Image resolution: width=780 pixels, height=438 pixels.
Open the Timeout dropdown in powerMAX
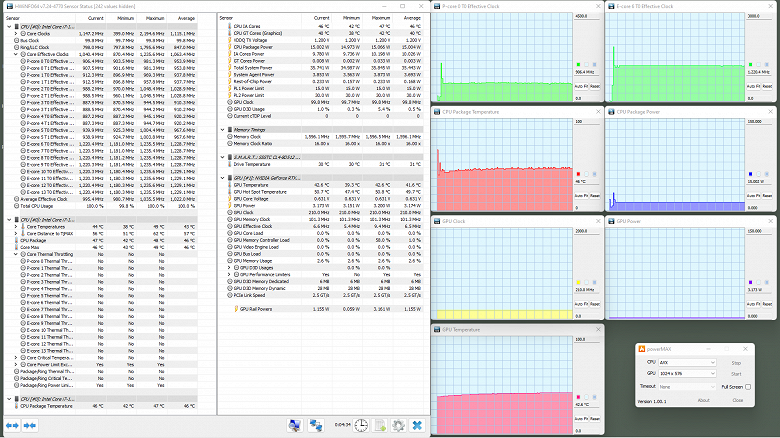coord(687,387)
